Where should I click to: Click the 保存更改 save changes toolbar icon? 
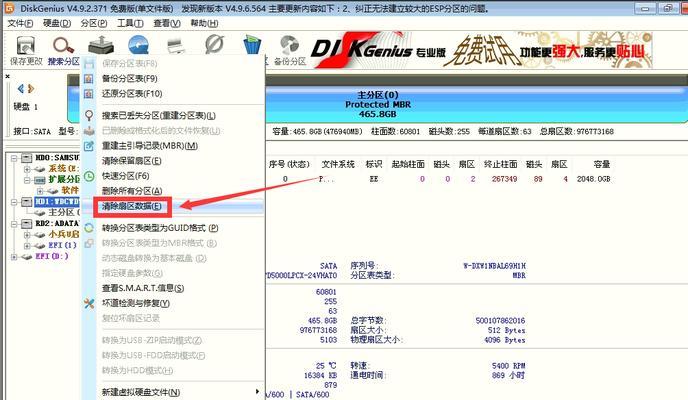[x=25, y=46]
